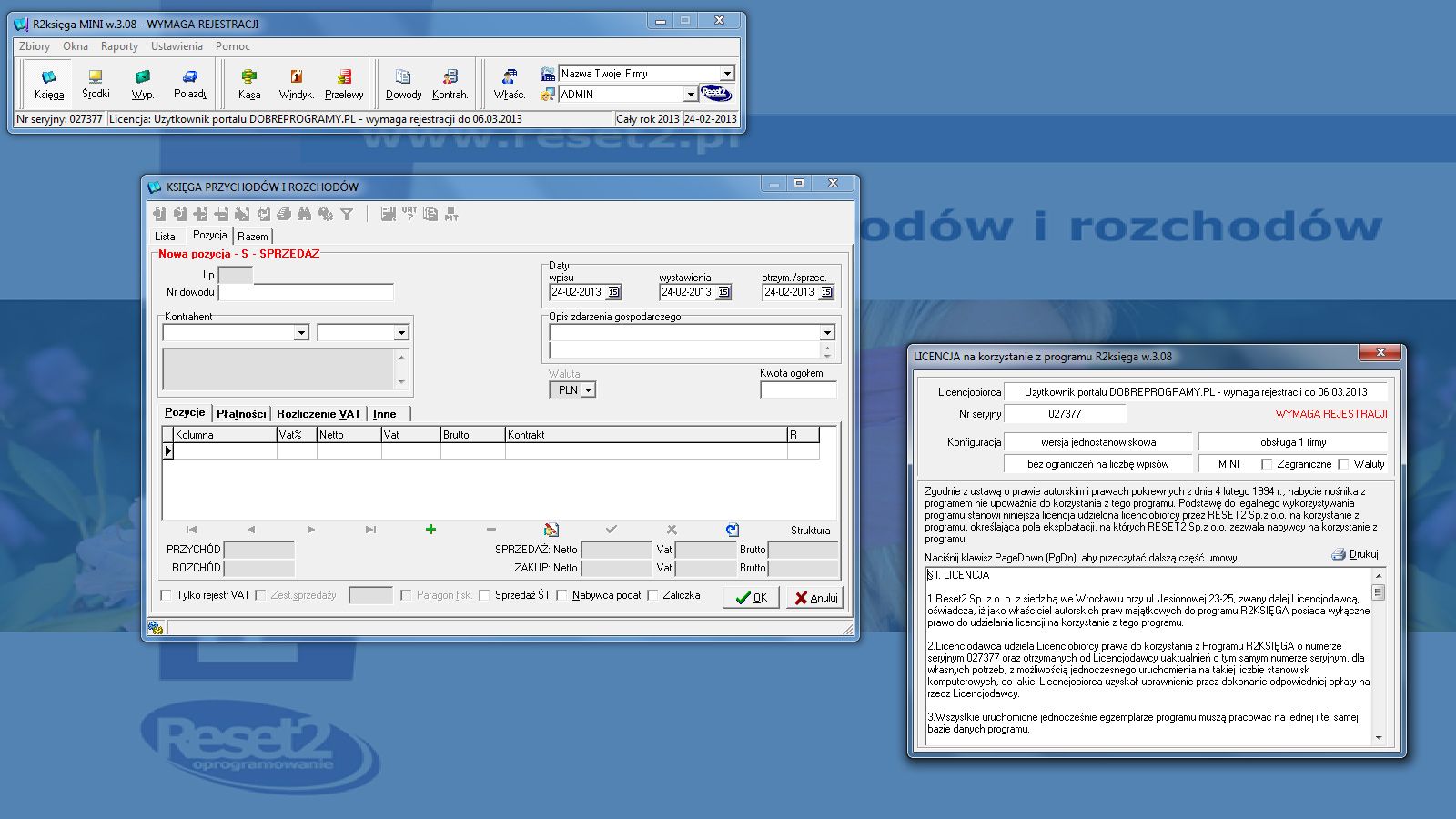Click the VAT-7 declaration icon

tap(409, 214)
